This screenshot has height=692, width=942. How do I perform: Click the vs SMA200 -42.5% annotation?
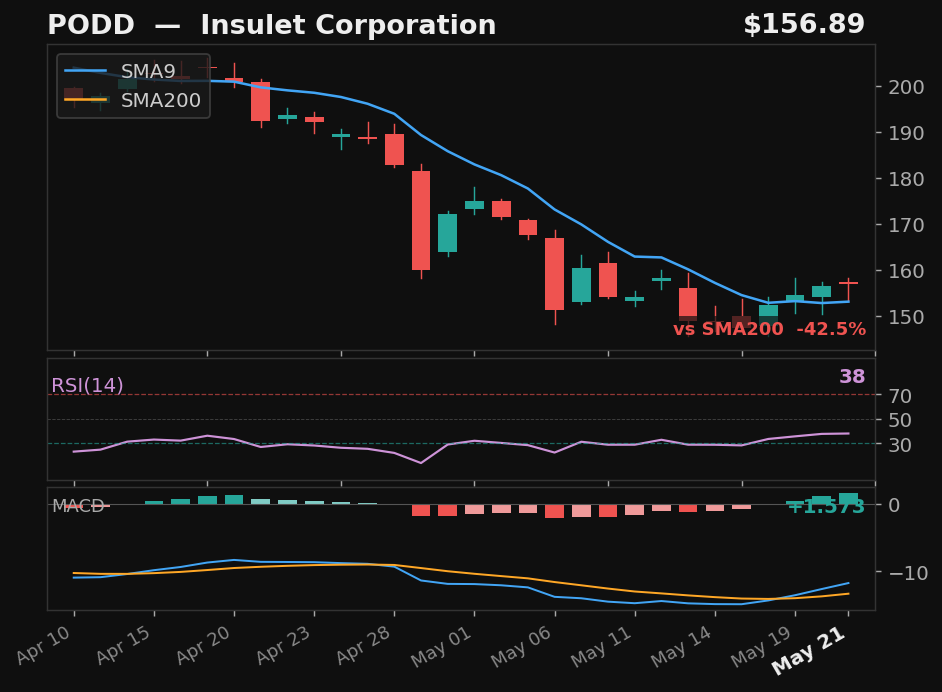pyautogui.click(x=769, y=329)
